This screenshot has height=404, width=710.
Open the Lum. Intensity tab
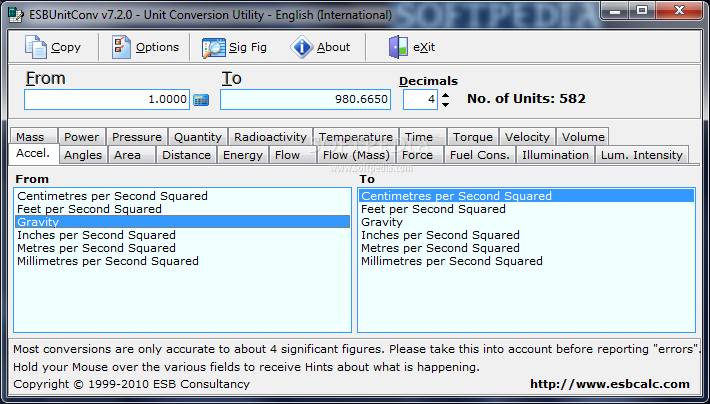tap(642, 155)
